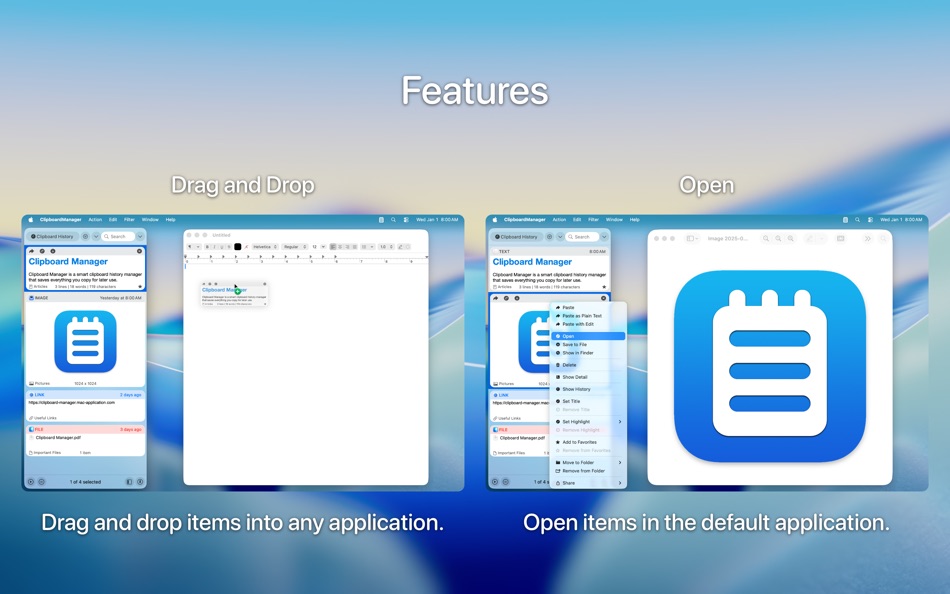Viewport: 950px width, 594px height.
Task: Open the Clipboard History list dropdown chevron
Action: pos(94,236)
